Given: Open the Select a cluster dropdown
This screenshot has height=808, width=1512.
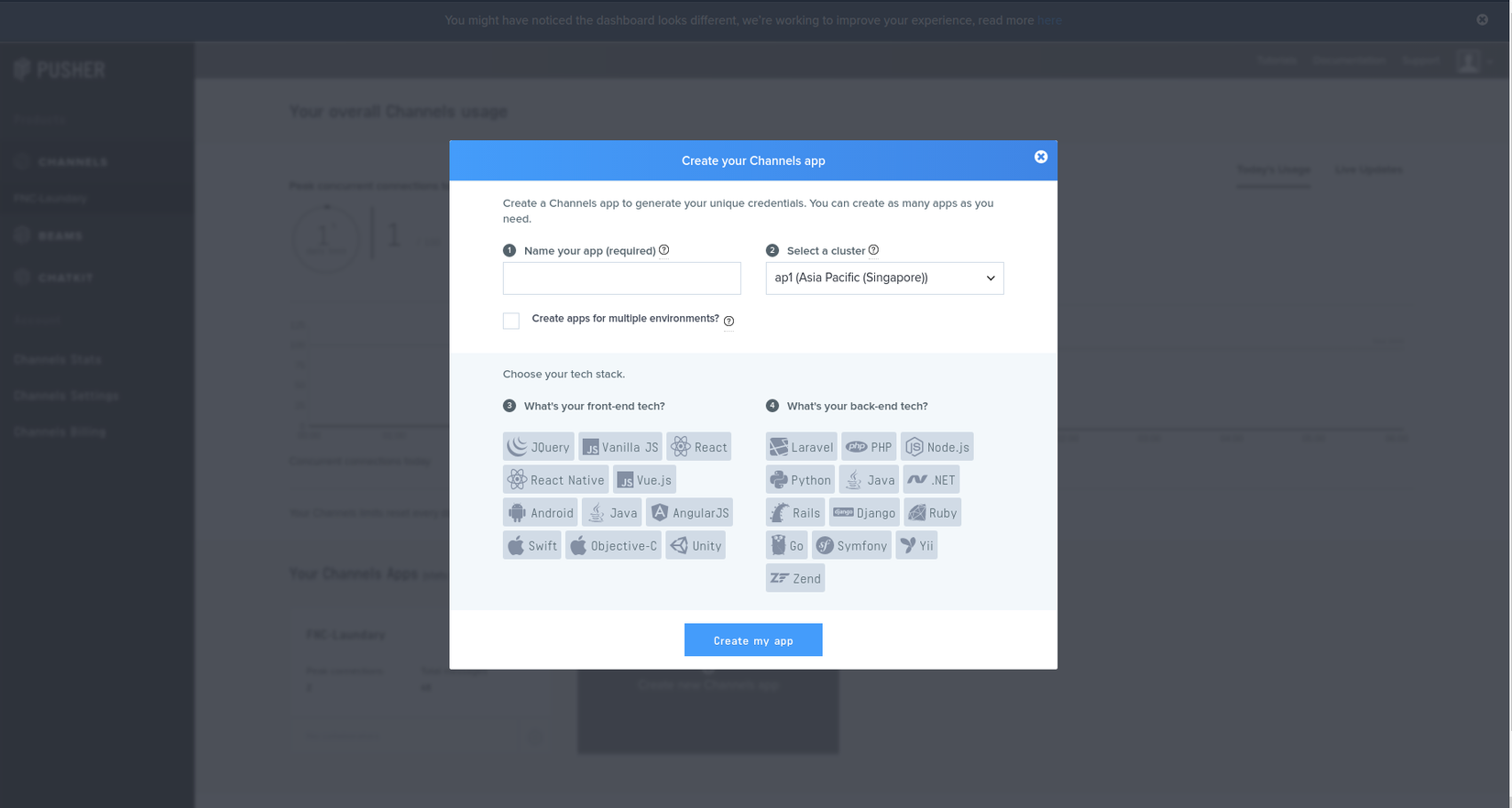Looking at the screenshot, I should point(884,278).
